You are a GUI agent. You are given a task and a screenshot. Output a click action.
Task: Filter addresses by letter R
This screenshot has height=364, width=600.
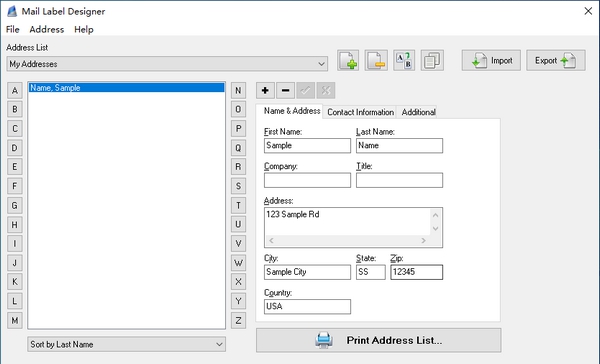(x=238, y=167)
